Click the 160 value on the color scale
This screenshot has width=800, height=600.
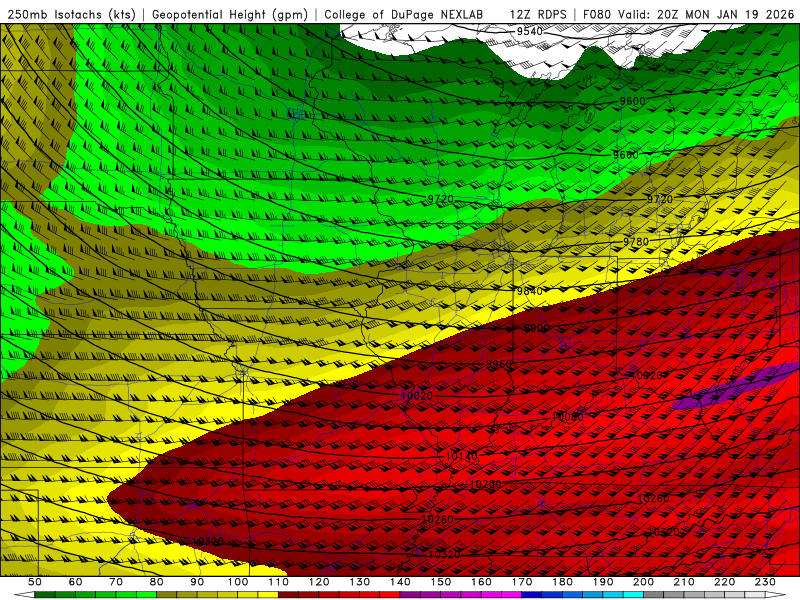coord(481,582)
